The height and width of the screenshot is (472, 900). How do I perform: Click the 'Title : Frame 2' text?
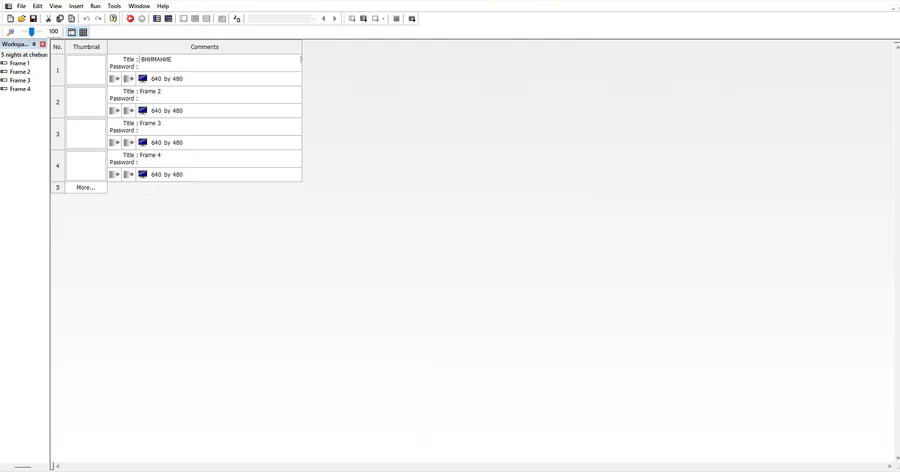(142, 91)
